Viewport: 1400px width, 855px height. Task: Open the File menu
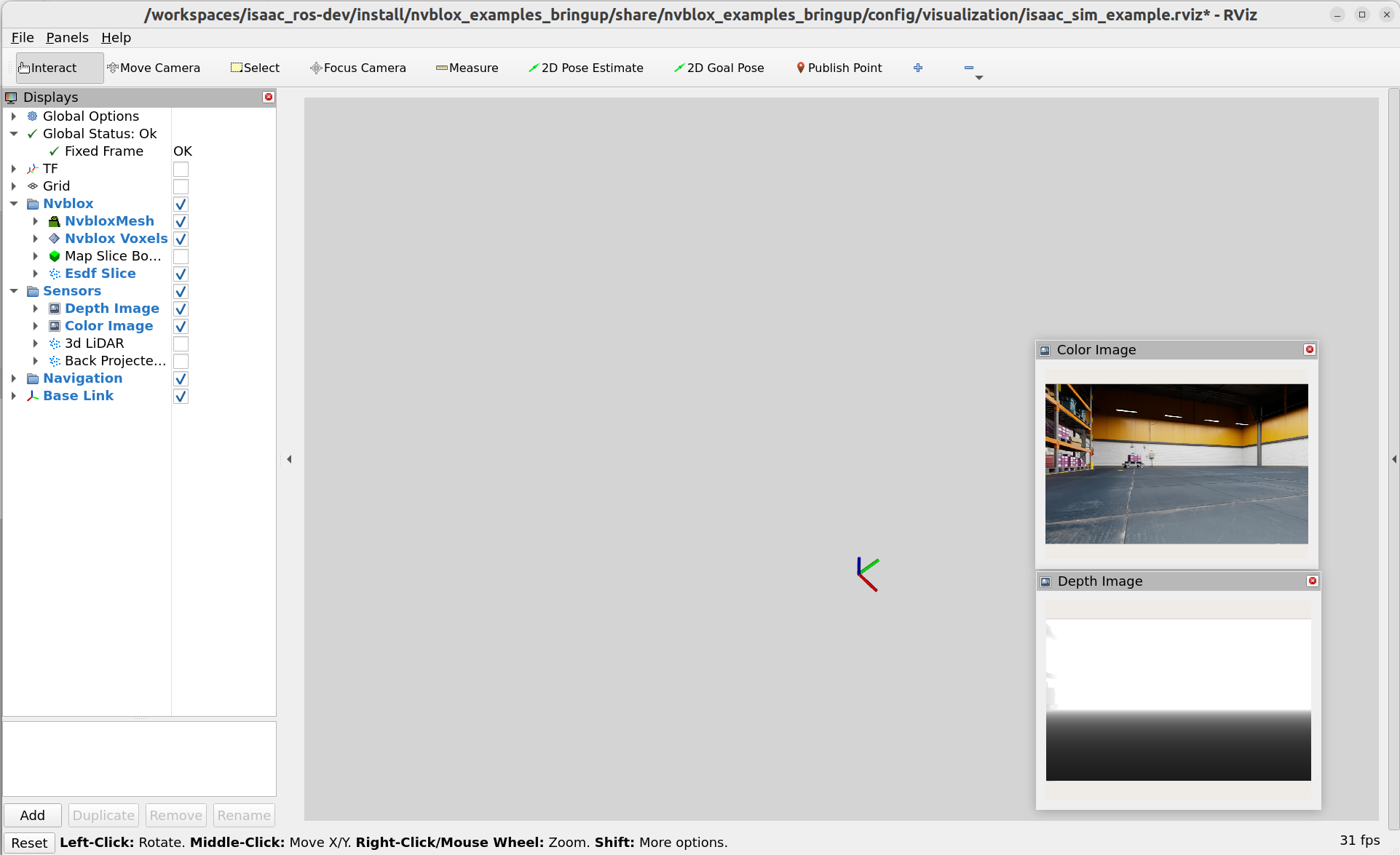click(x=22, y=38)
